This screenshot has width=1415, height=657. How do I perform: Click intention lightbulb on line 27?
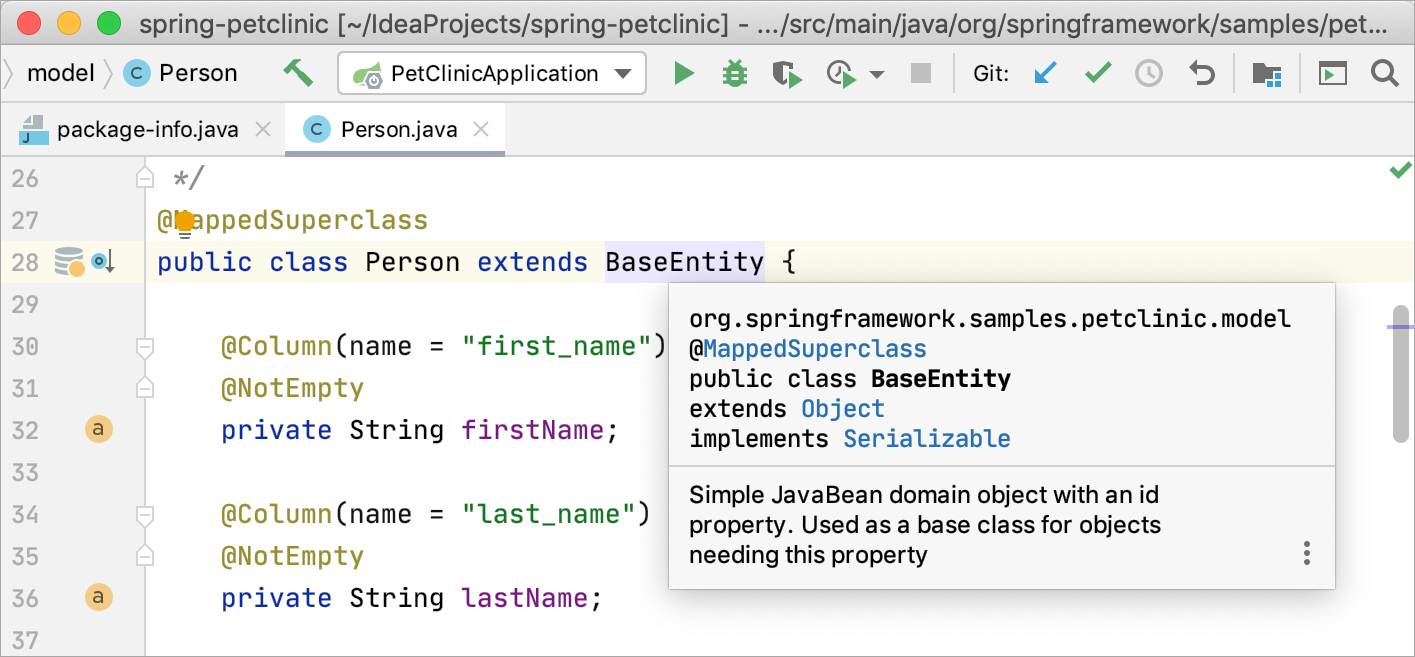click(x=184, y=224)
